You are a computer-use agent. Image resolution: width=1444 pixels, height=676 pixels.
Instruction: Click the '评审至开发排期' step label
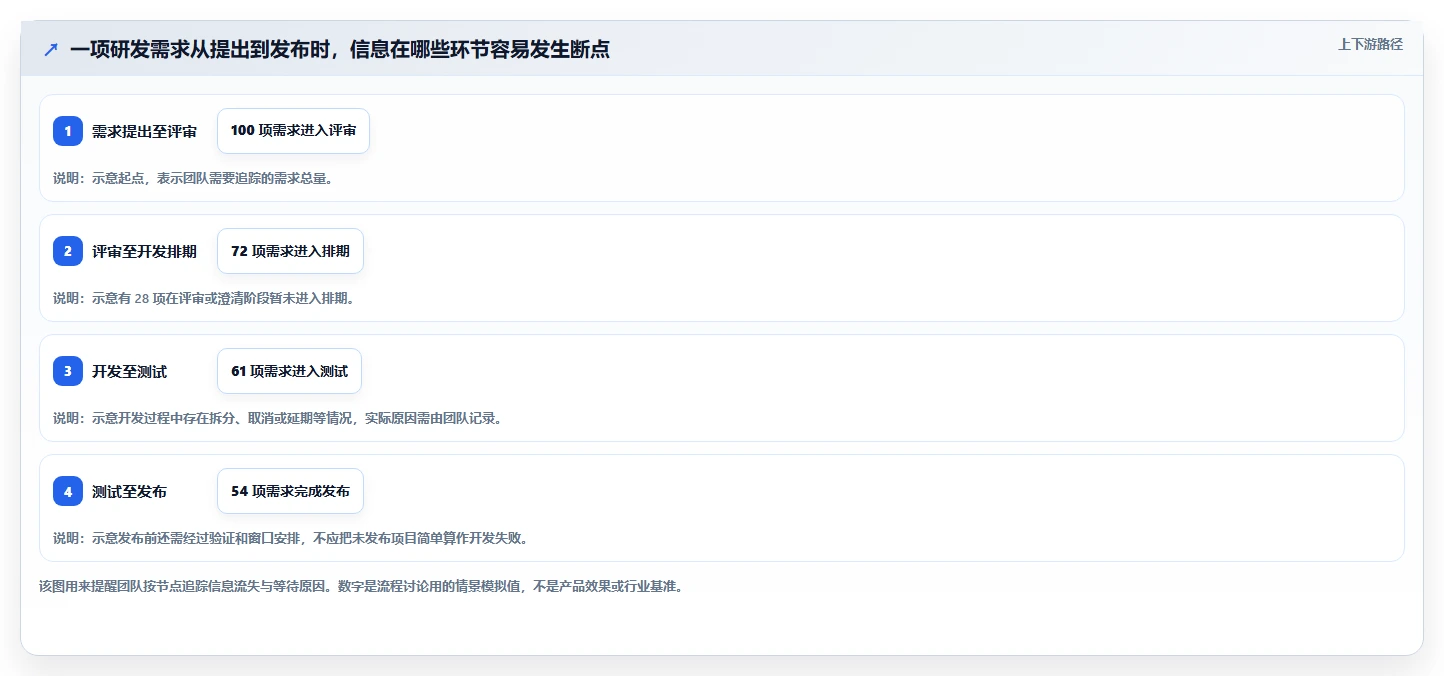click(x=144, y=251)
